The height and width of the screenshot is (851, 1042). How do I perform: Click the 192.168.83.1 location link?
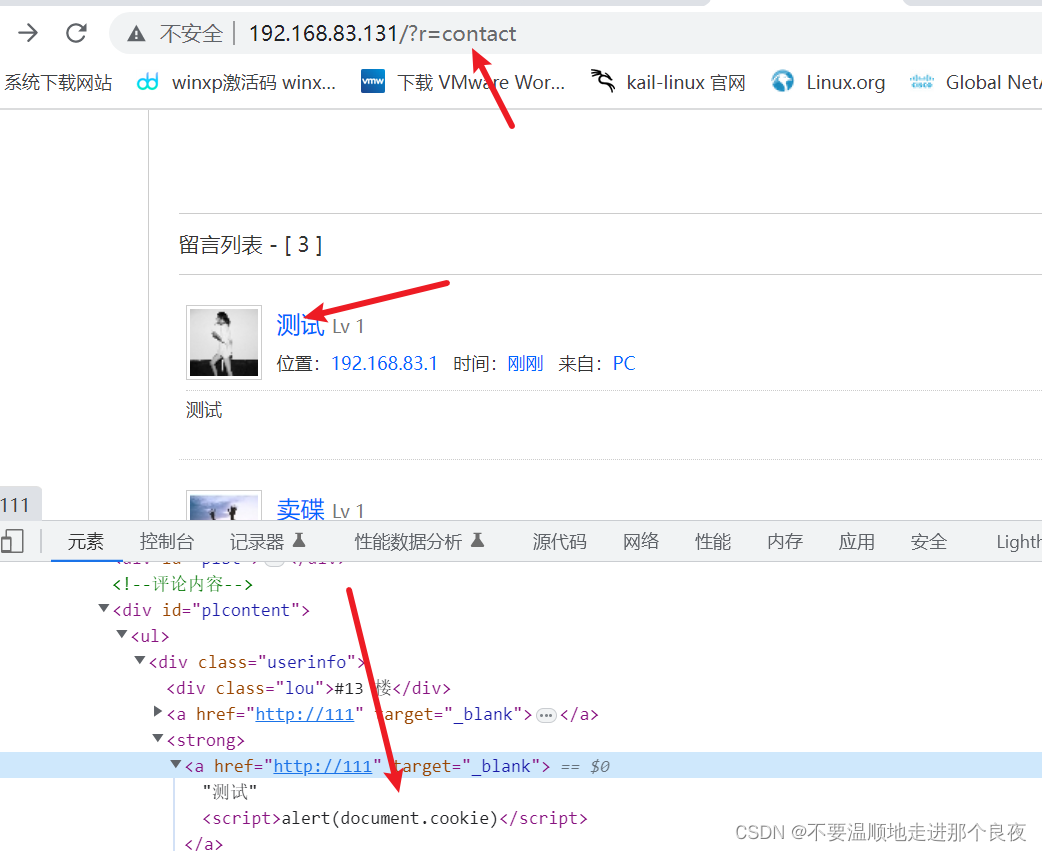(x=384, y=363)
